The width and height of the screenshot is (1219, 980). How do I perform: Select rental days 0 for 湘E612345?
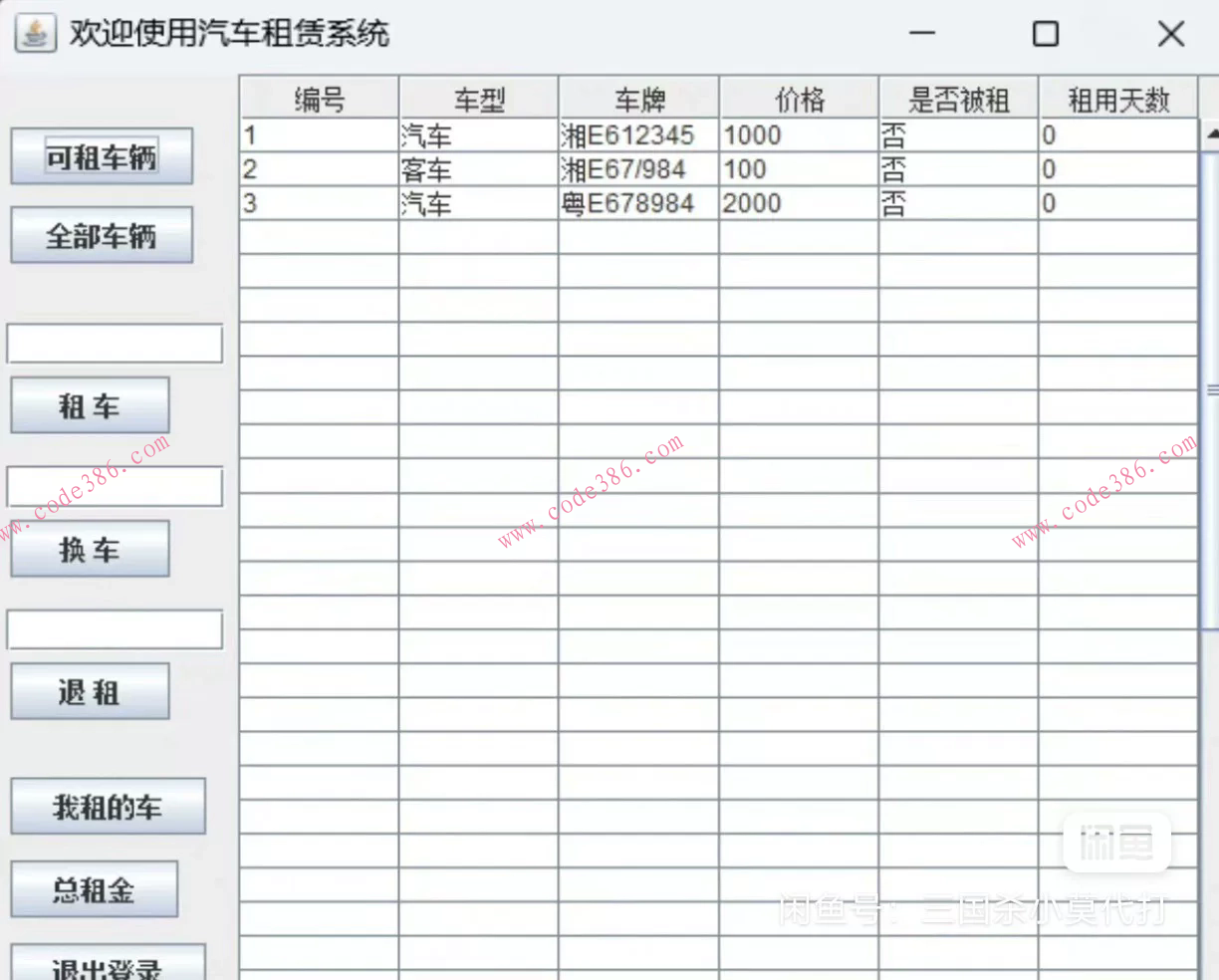pyautogui.click(x=1118, y=135)
